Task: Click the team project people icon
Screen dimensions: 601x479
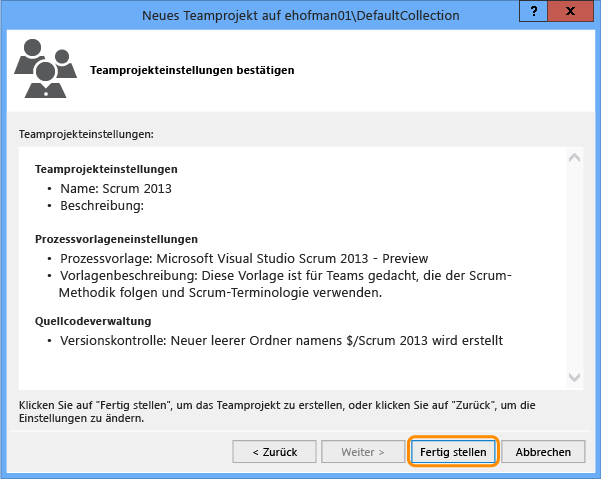Action: (46, 69)
